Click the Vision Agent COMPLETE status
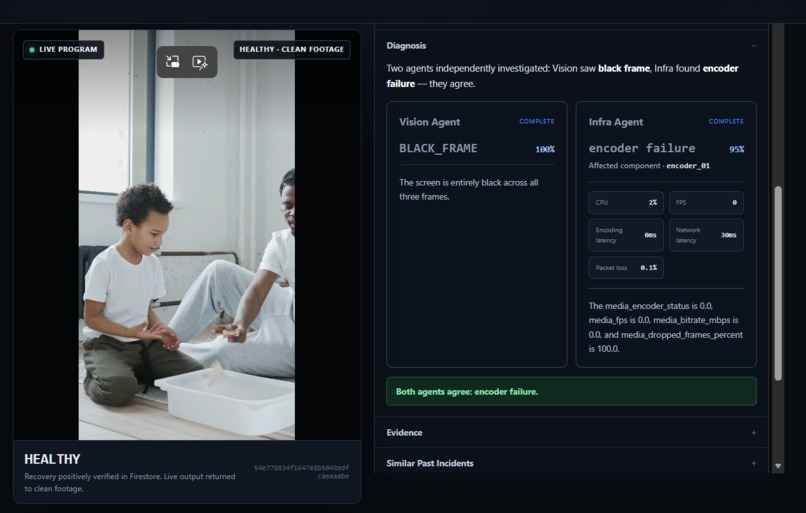806x513 pixels. (x=537, y=121)
